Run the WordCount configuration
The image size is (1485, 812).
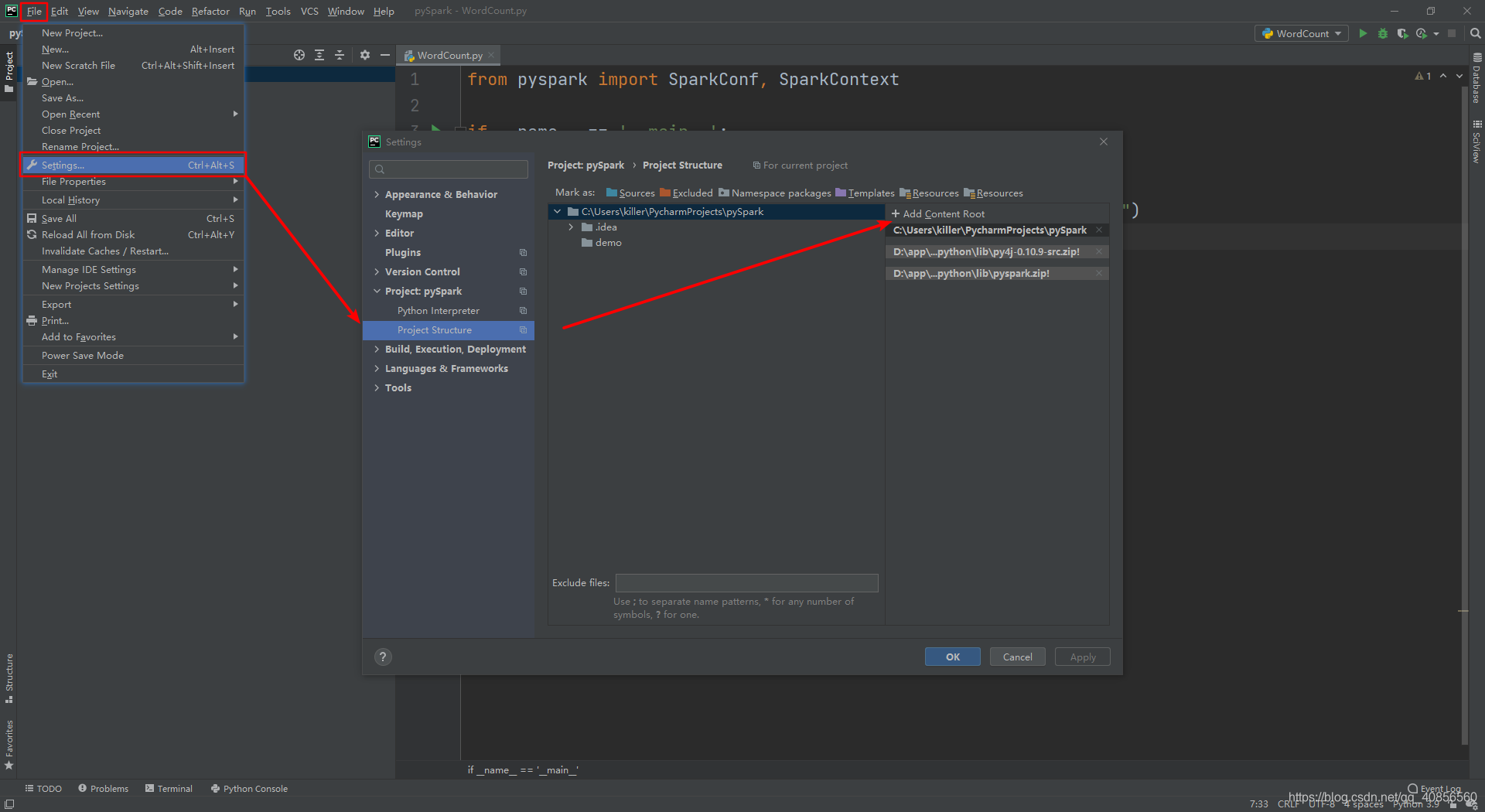[1363, 33]
